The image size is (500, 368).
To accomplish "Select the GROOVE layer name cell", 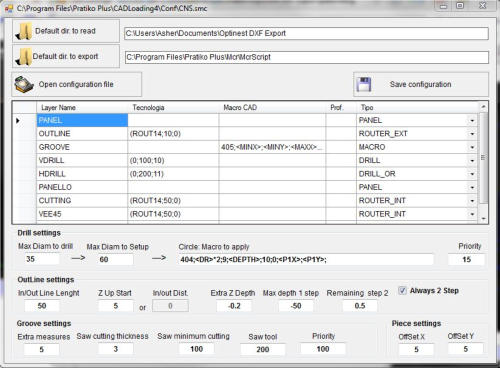I will pyautogui.click(x=82, y=147).
